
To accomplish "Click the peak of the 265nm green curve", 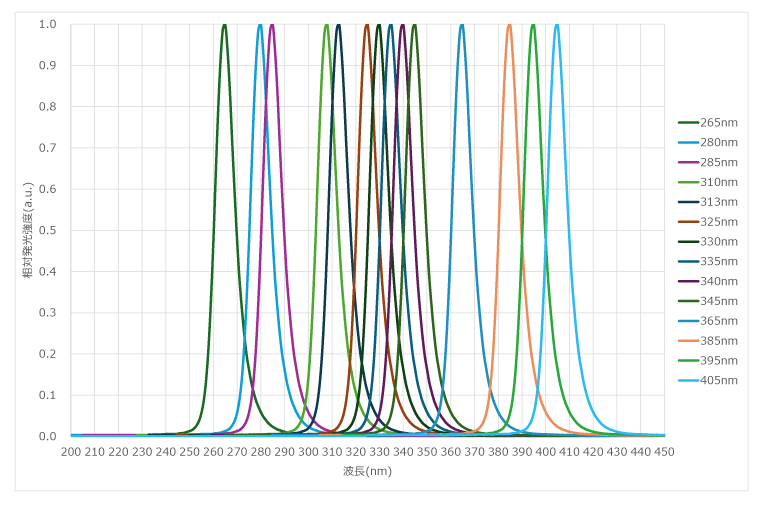I will 224,25.
